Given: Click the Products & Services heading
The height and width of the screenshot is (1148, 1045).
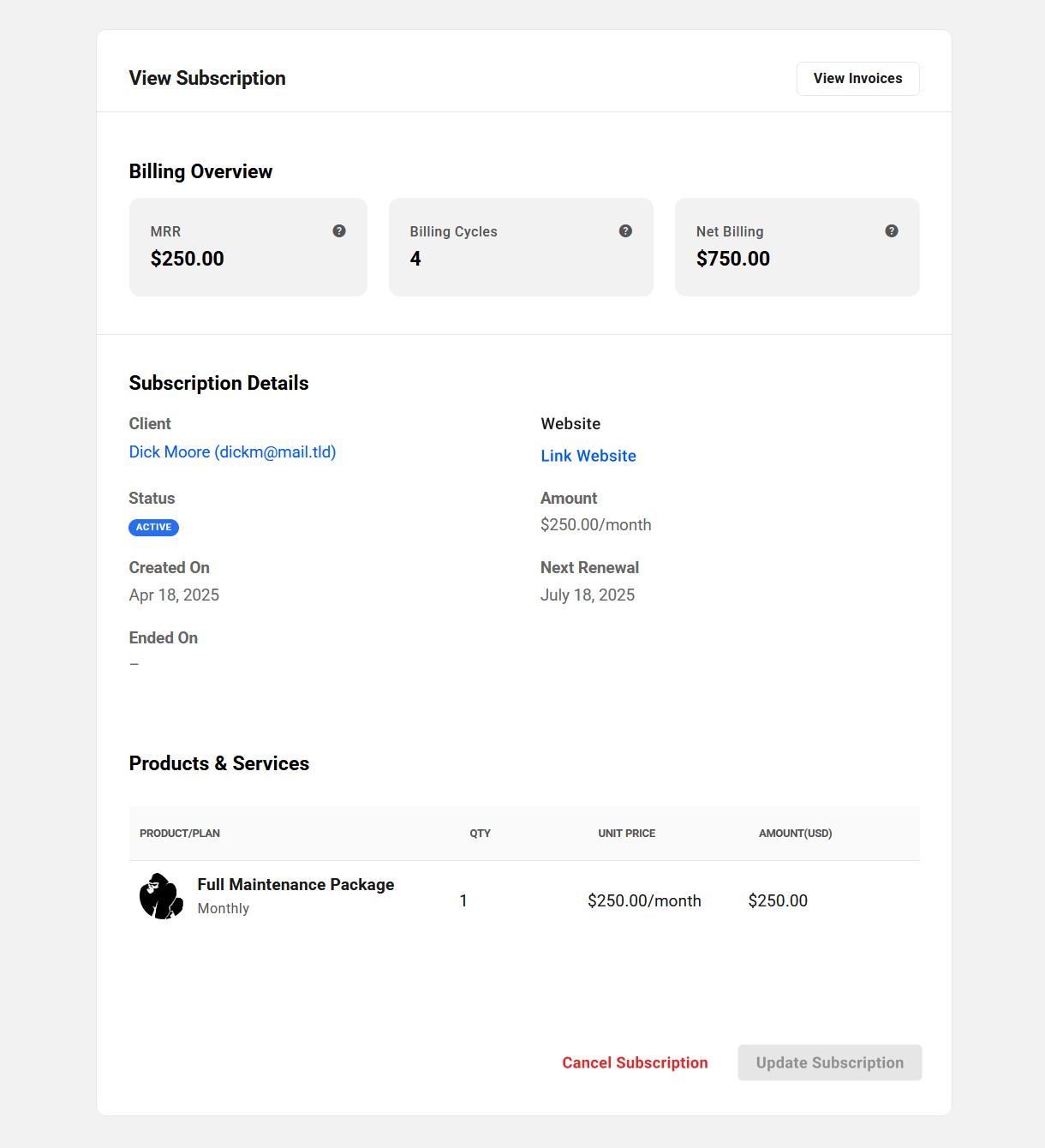Looking at the screenshot, I should point(219,764).
